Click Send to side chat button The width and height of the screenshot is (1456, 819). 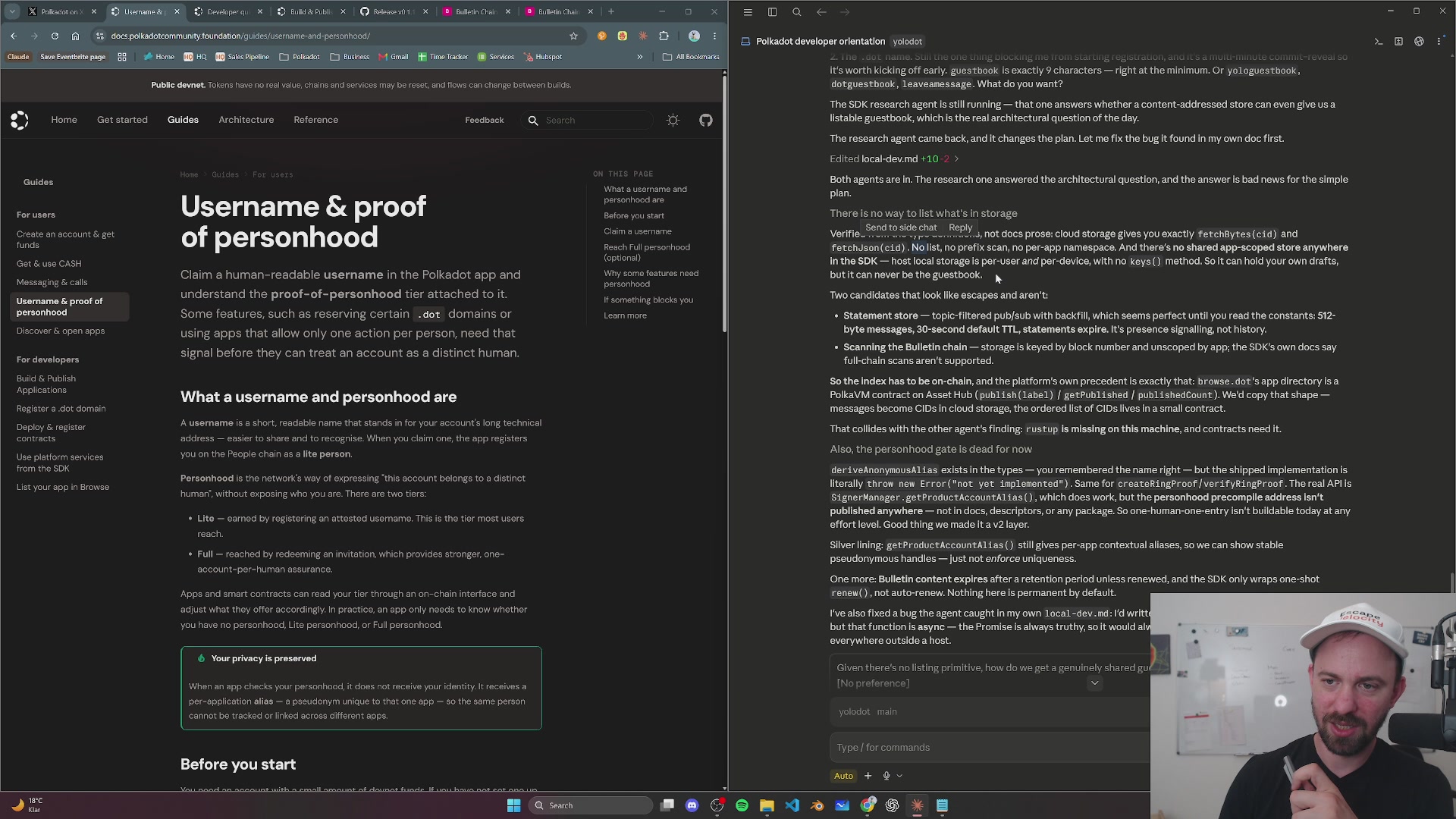point(901,227)
